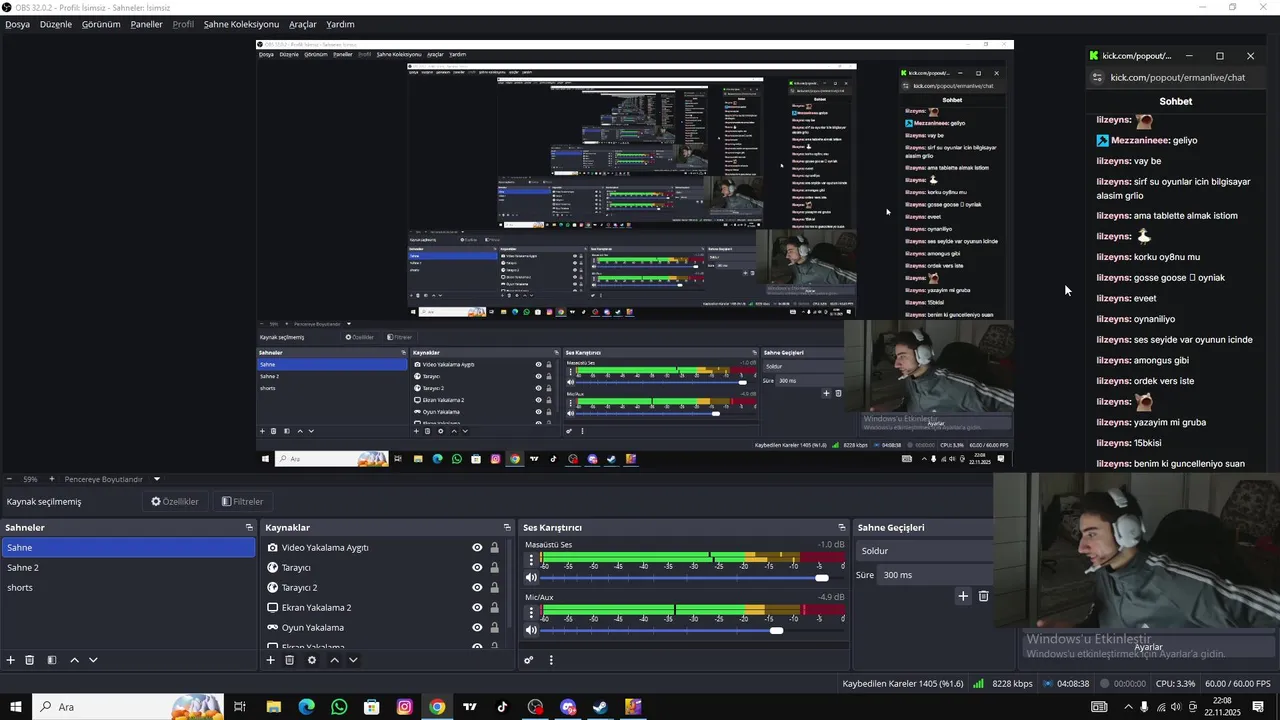The height and width of the screenshot is (720, 1280).
Task: Add a transition with plus icon in Sahne Geçişleri
Action: [x=963, y=596]
